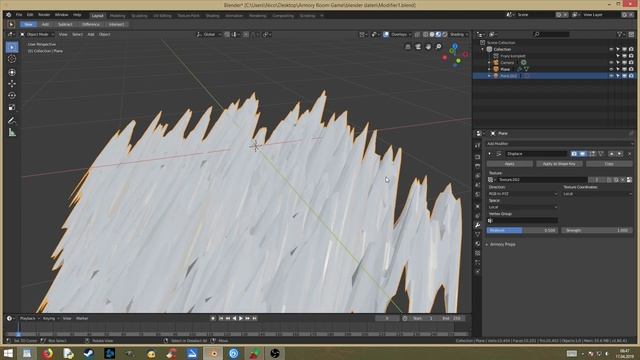Toggle Overlays display in viewport header

pyautogui.click(x=386, y=35)
